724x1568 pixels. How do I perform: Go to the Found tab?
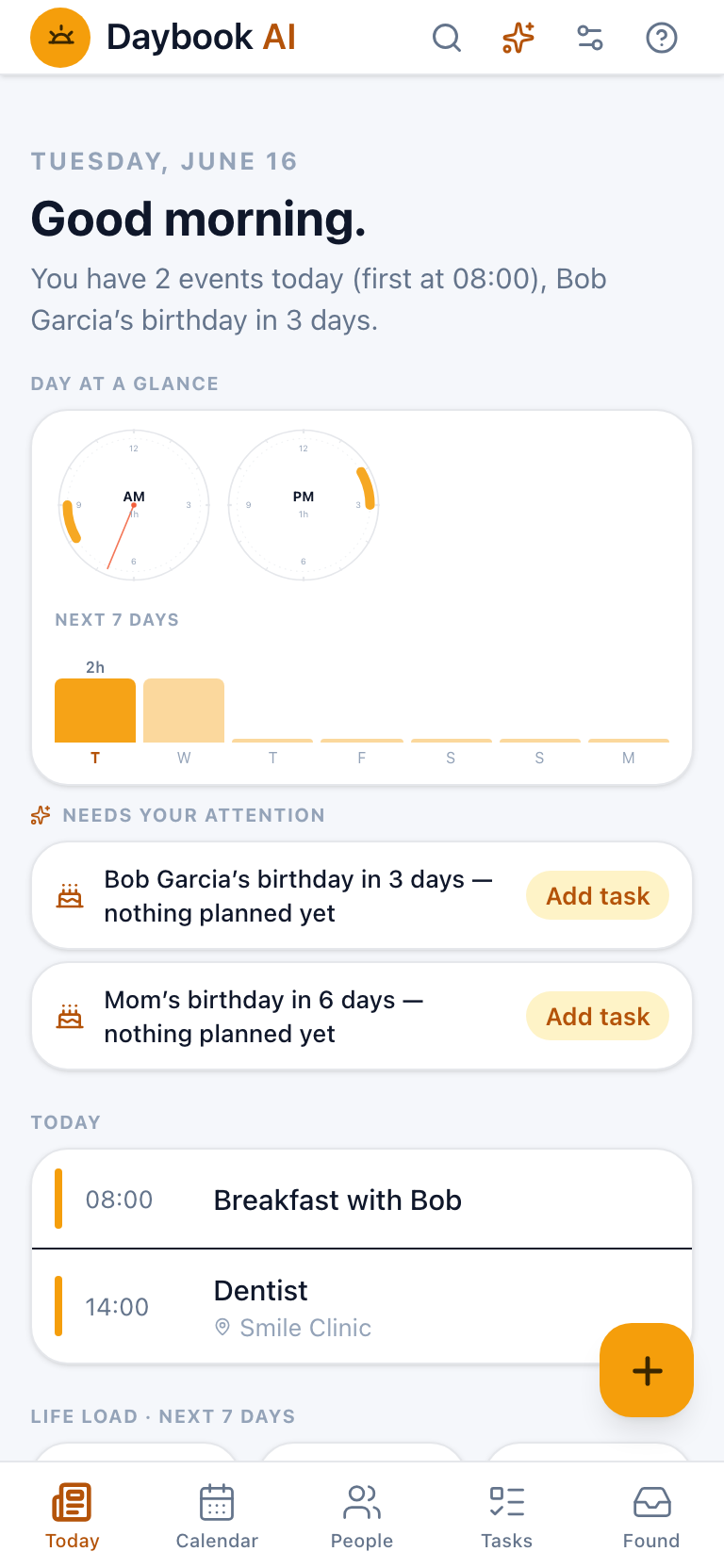click(x=651, y=1515)
